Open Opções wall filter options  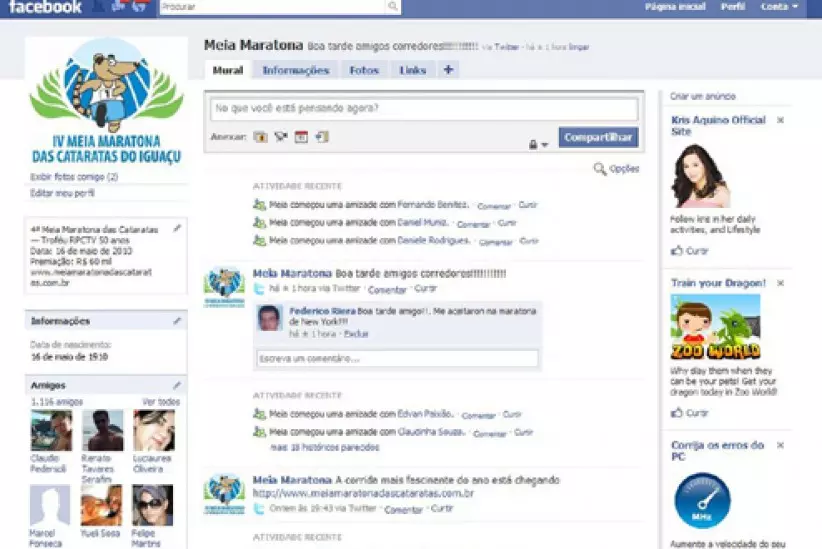coord(616,169)
